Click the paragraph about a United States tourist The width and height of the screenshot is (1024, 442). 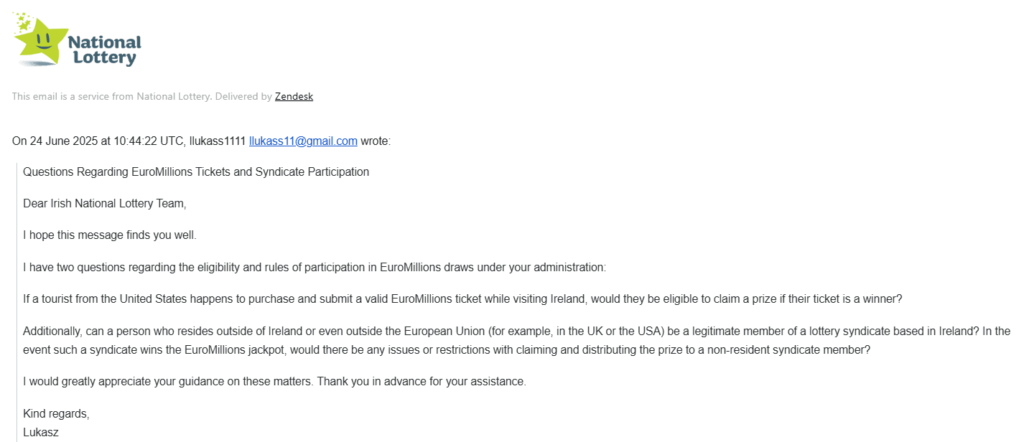(x=463, y=298)
